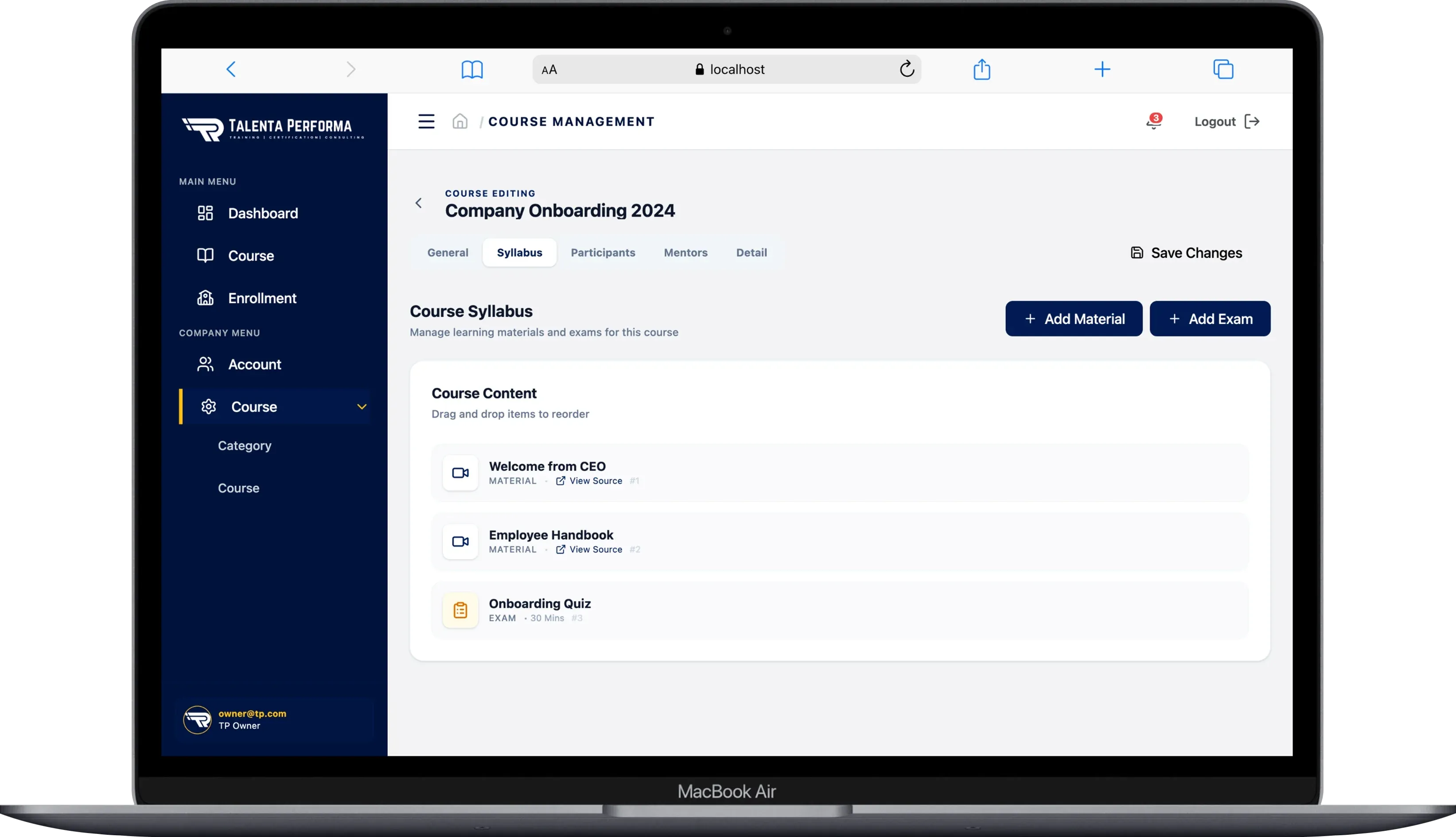Screen dimensions: 1456x837
Task: Switch to the Participants tab
Action: click(603, 252)
